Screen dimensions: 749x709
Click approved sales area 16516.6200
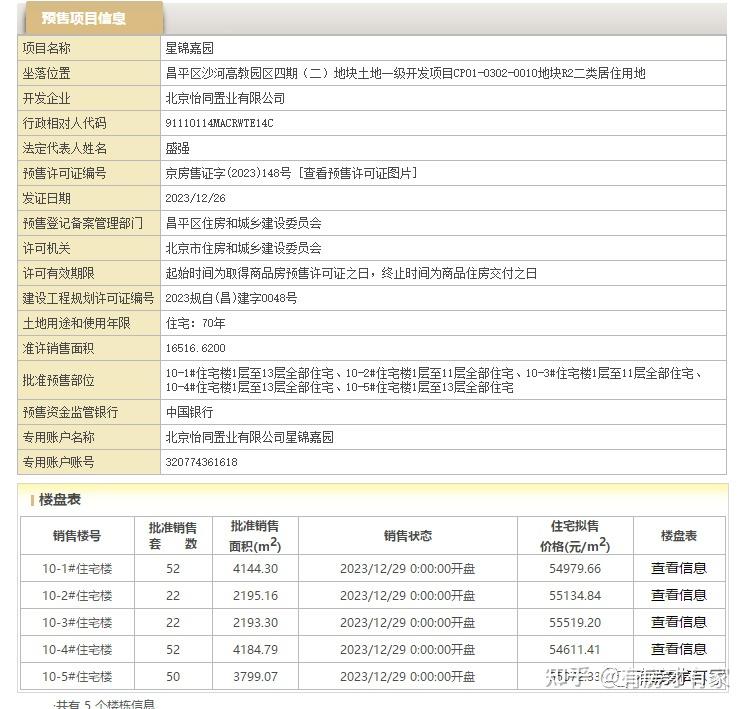195,348
